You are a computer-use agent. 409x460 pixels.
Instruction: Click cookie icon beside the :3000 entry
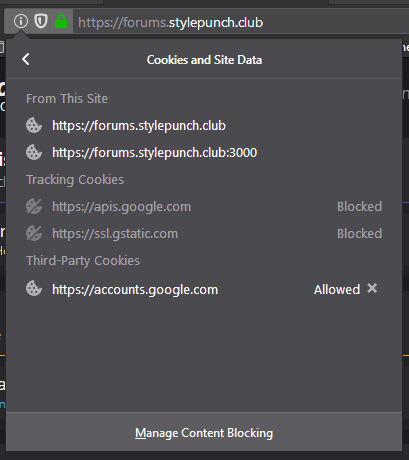click(x=34, y=153)
